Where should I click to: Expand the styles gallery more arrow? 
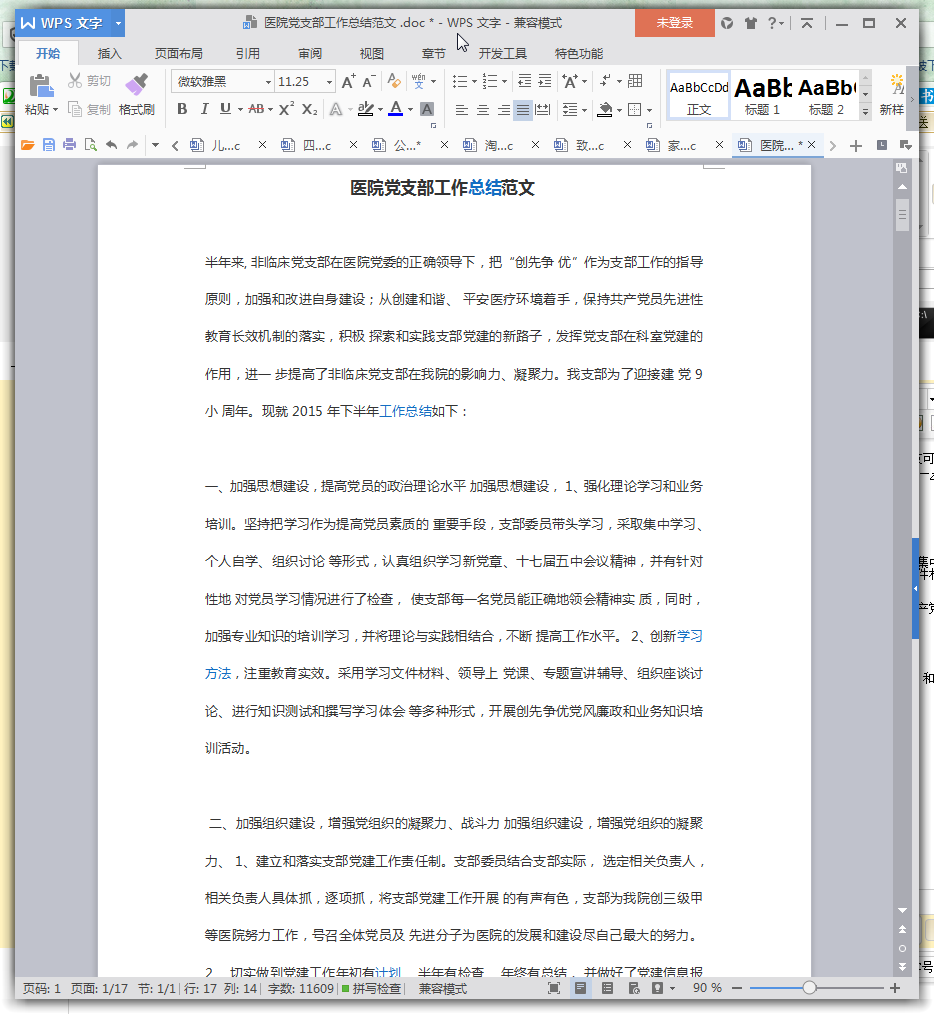tap(865, 111)
